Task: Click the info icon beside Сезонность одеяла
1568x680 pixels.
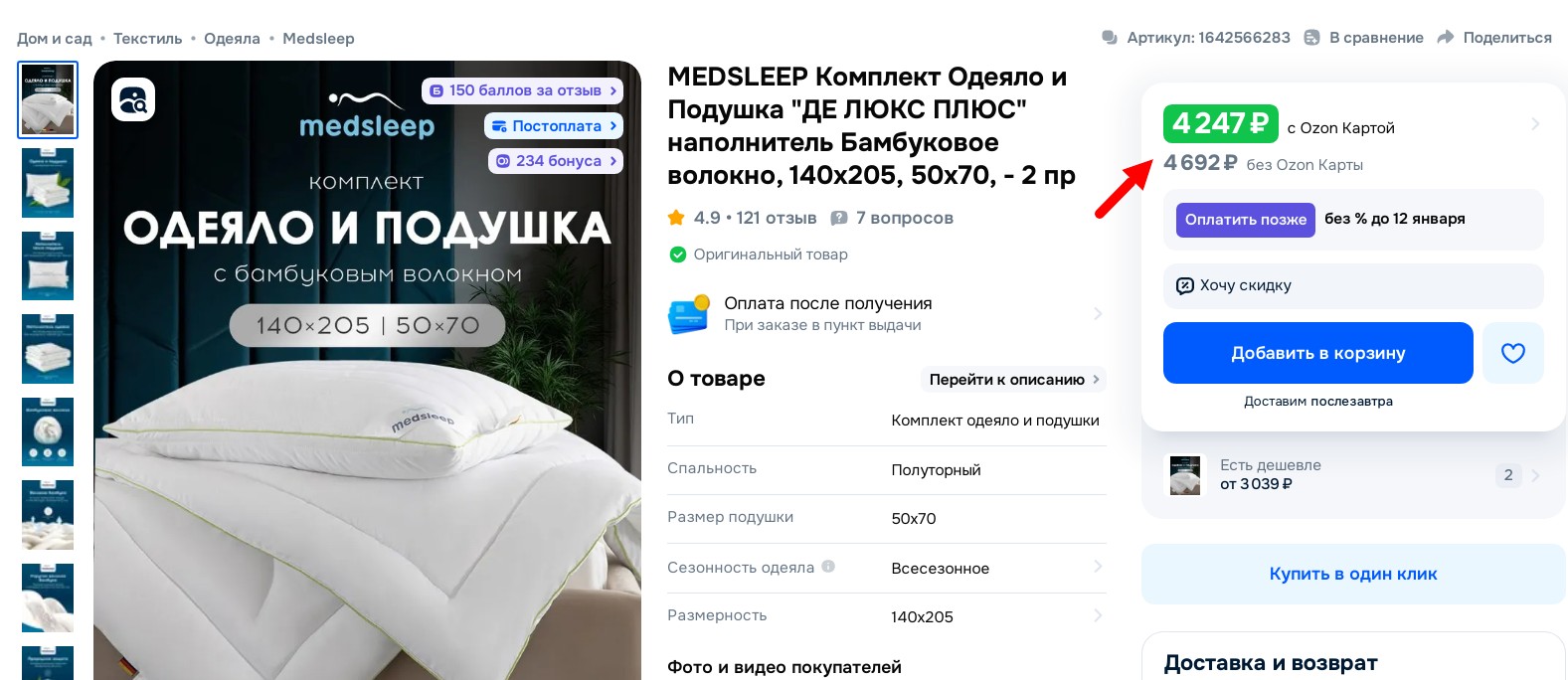Action: pyautogui.click(x=828, y=567)
